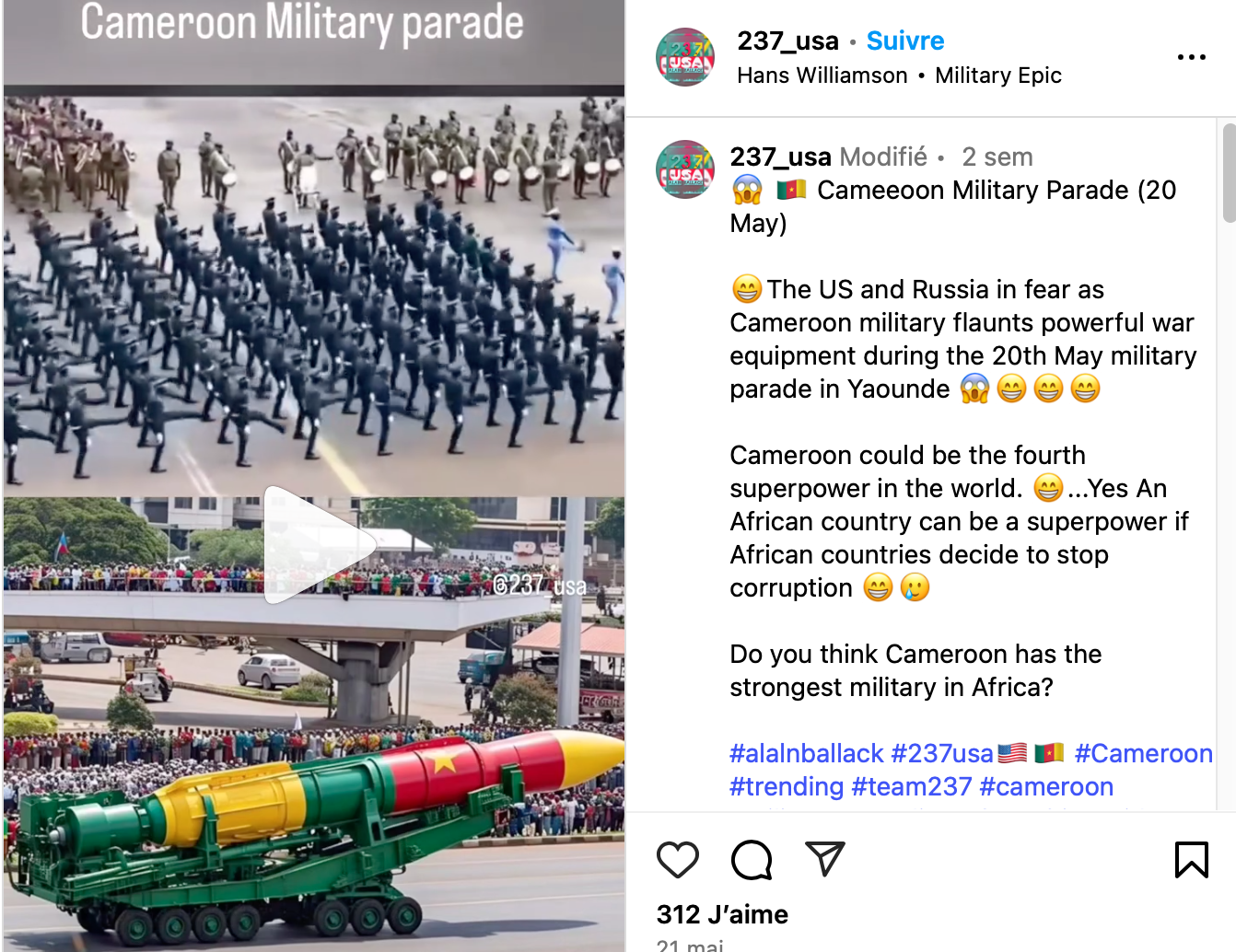Open comments with the speech bubble icon
Screen dimensions: 1236x952
click(752, 859)
